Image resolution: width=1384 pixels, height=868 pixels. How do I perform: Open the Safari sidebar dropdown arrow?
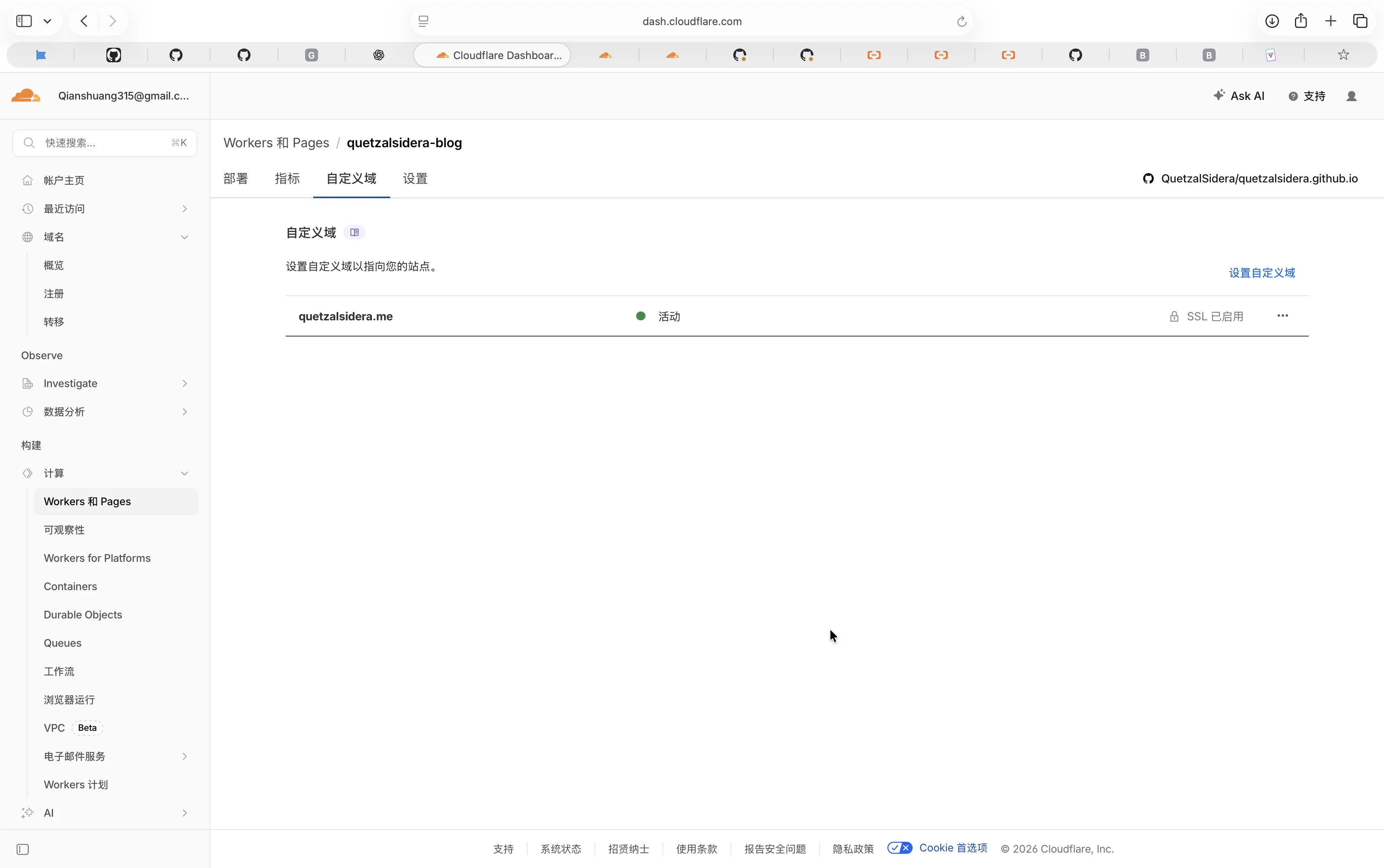click(x=48, y=21)
